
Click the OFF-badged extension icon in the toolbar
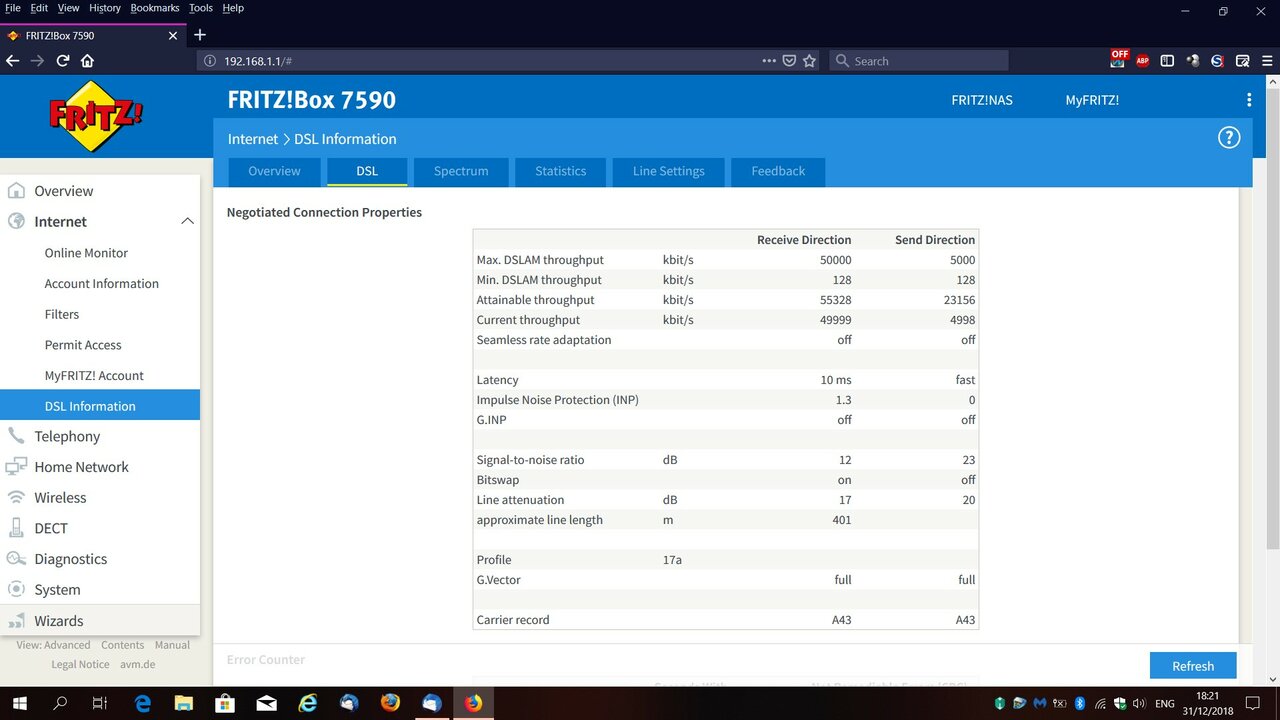[1118, 59]
